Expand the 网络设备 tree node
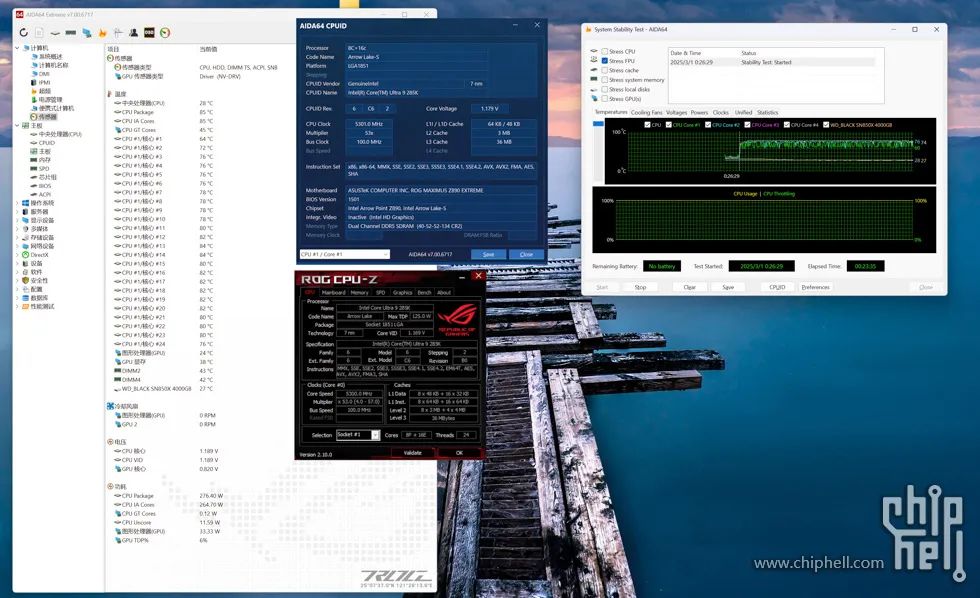The image size is (980, 598). click(x=17, y=246)
